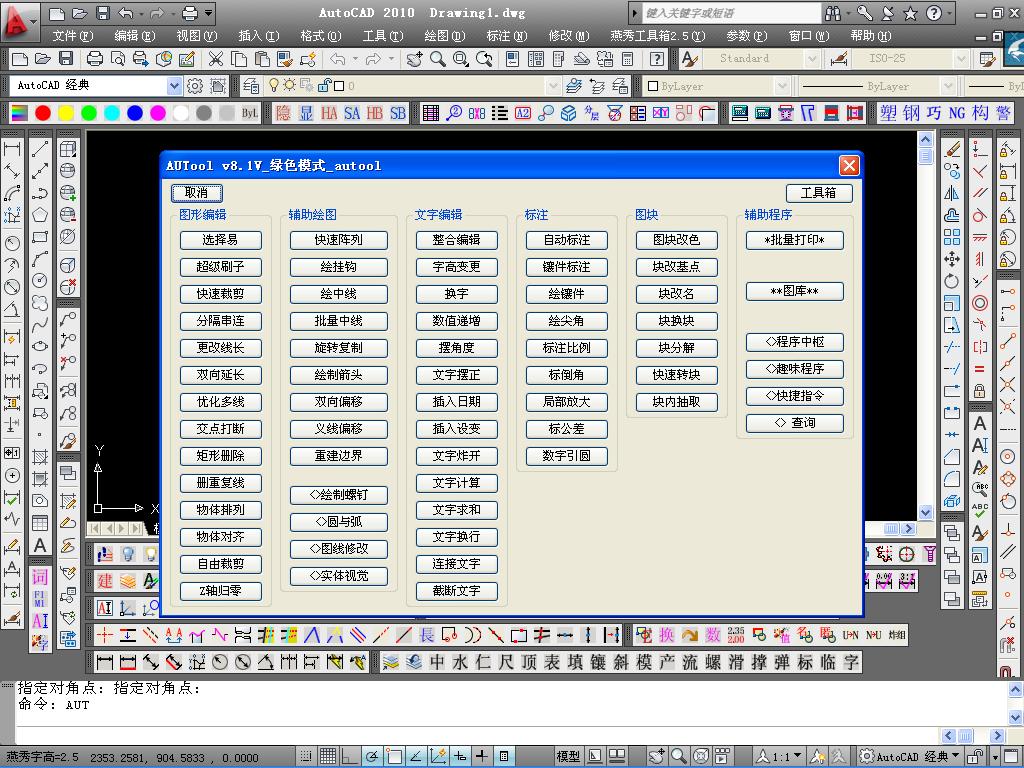Image resolution: width=1024 pixels, height=768 pixels.
Task: Open the ByLayer color control dropdown
Action: (x=782, y=86)
